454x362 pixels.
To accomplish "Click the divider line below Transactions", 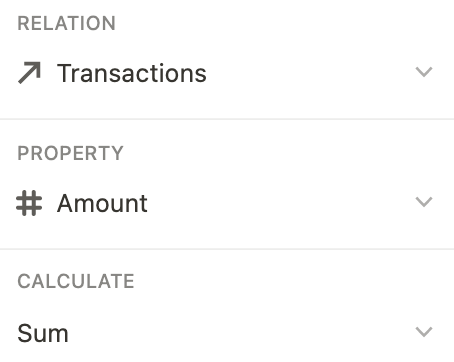I will [x=227, y=119].
